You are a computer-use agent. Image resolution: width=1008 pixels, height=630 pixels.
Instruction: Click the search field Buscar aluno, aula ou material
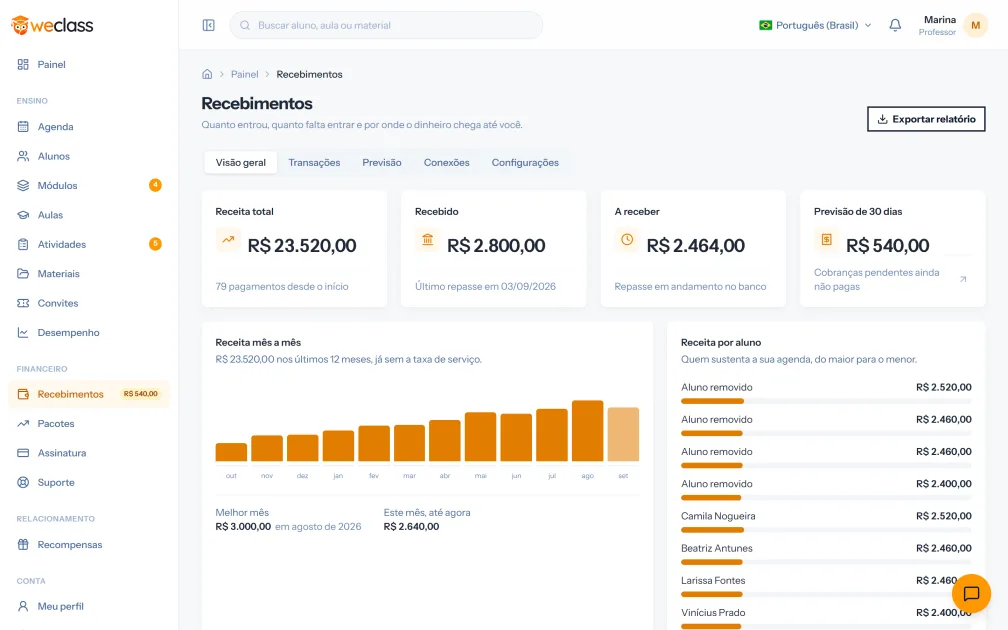click(386, 25)
